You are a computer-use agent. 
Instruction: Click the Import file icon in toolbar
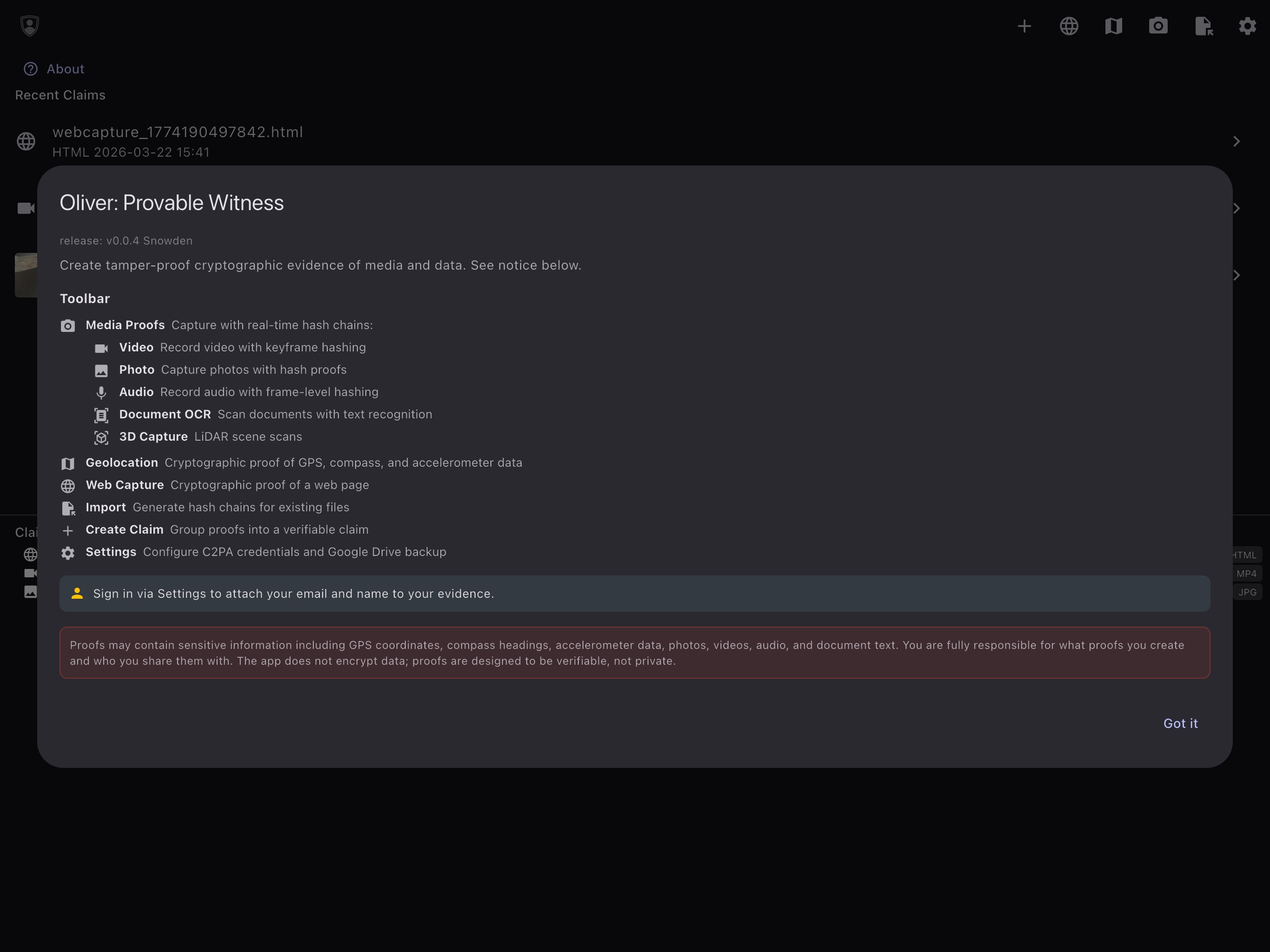[1204, 26]
